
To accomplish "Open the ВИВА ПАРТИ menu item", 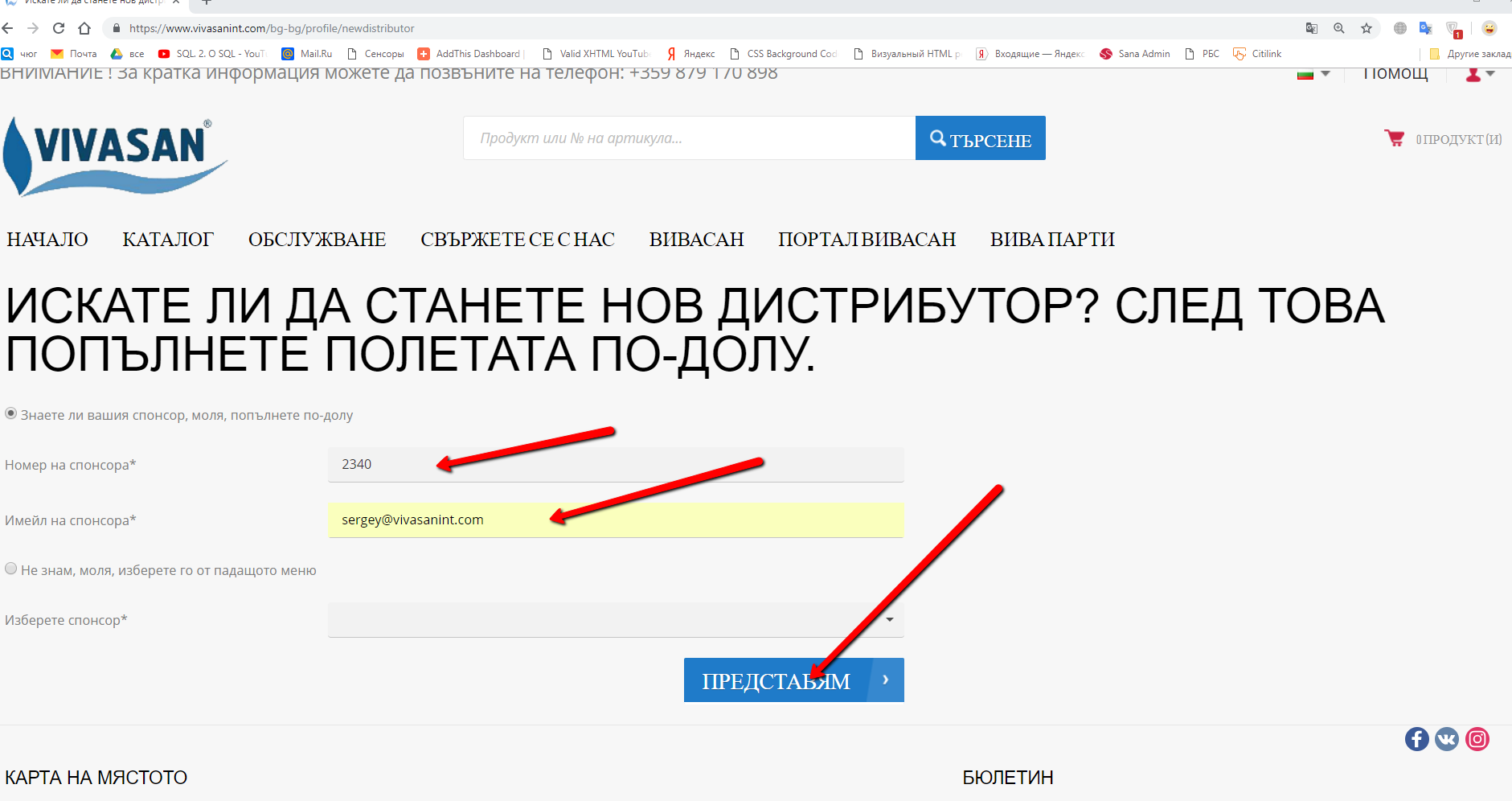I will 1052,240.
